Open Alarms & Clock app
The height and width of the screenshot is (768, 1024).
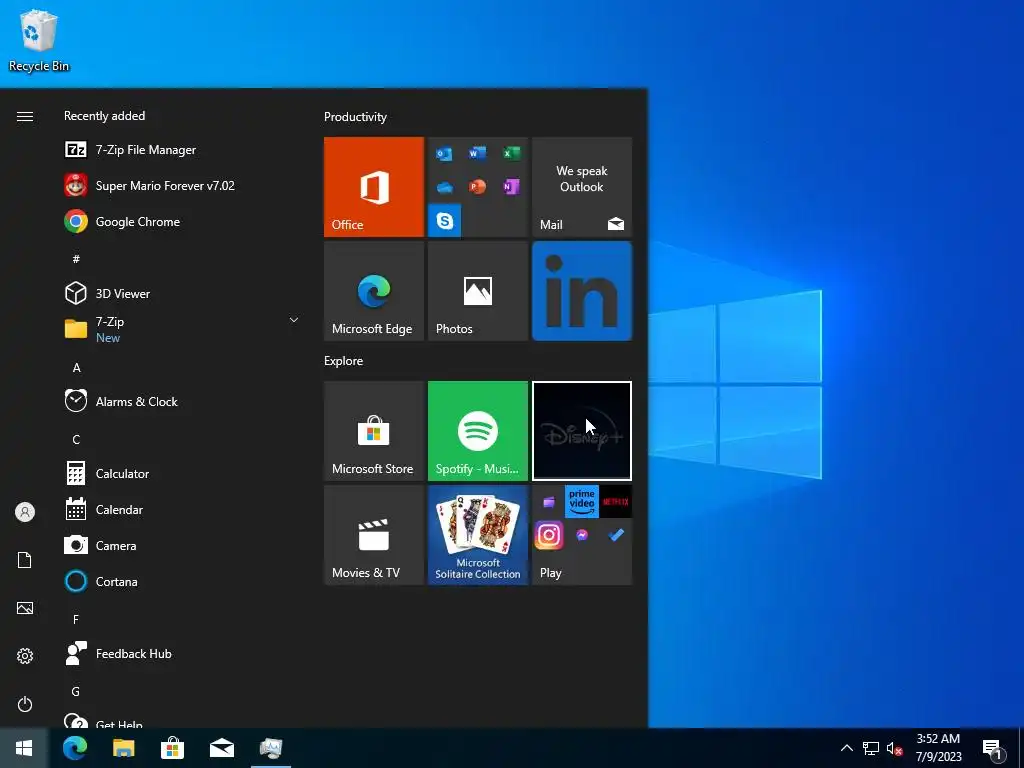183,401
